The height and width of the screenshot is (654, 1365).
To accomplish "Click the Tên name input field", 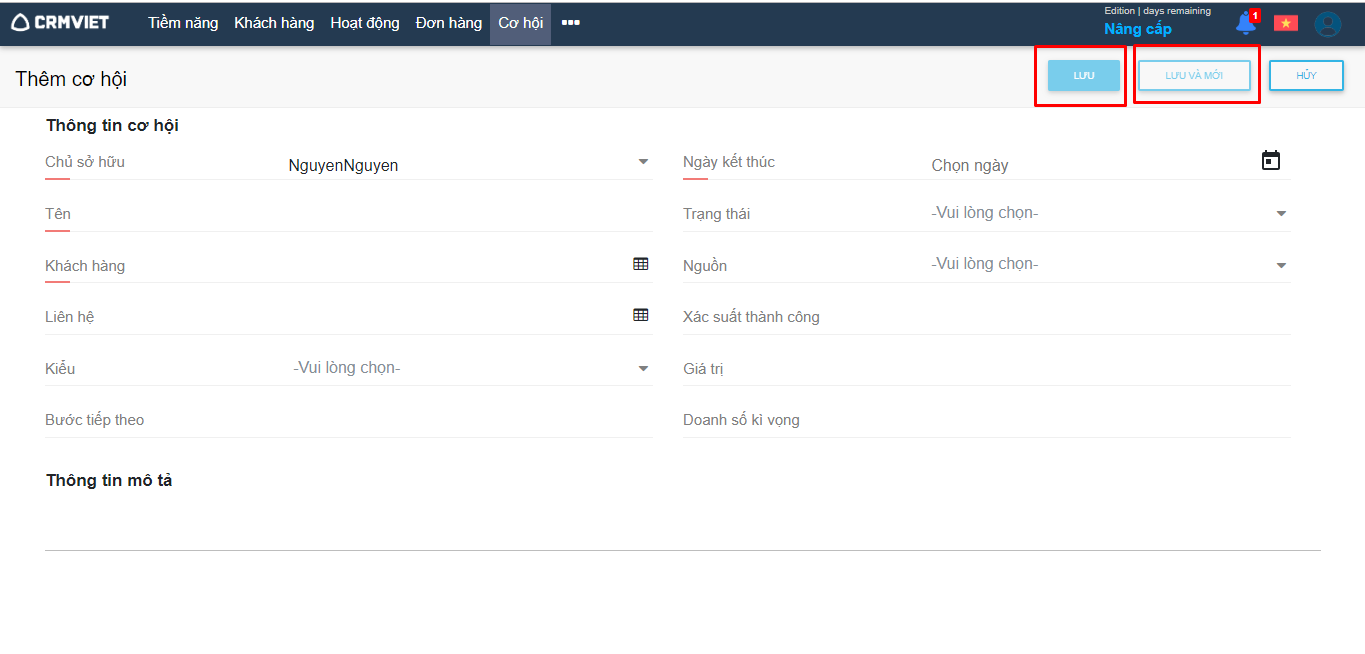I will (x=360, y=214).
